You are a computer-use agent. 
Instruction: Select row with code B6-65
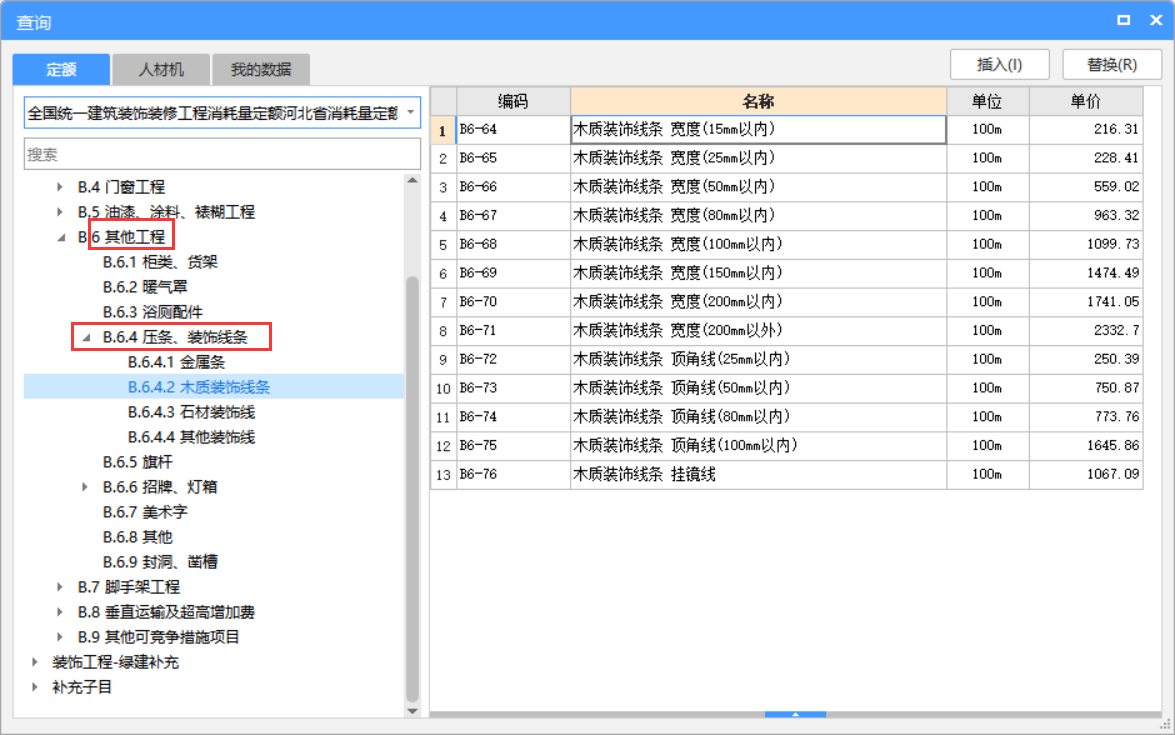click(513, 158)
